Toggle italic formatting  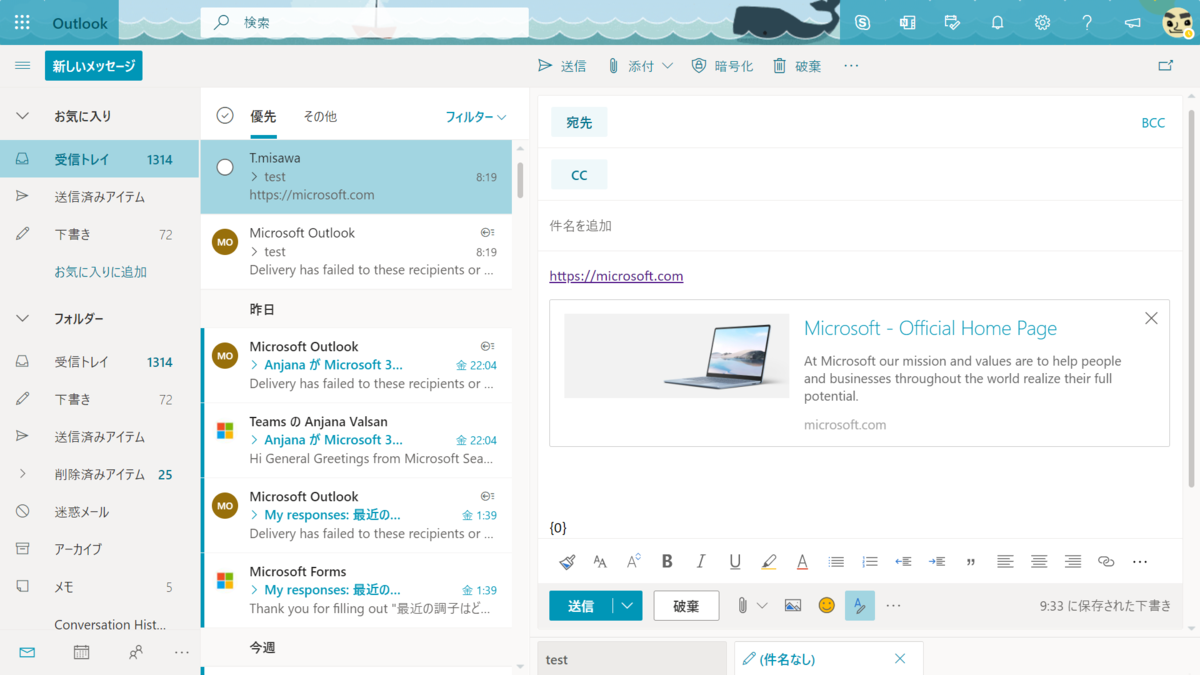click(701, 562)
